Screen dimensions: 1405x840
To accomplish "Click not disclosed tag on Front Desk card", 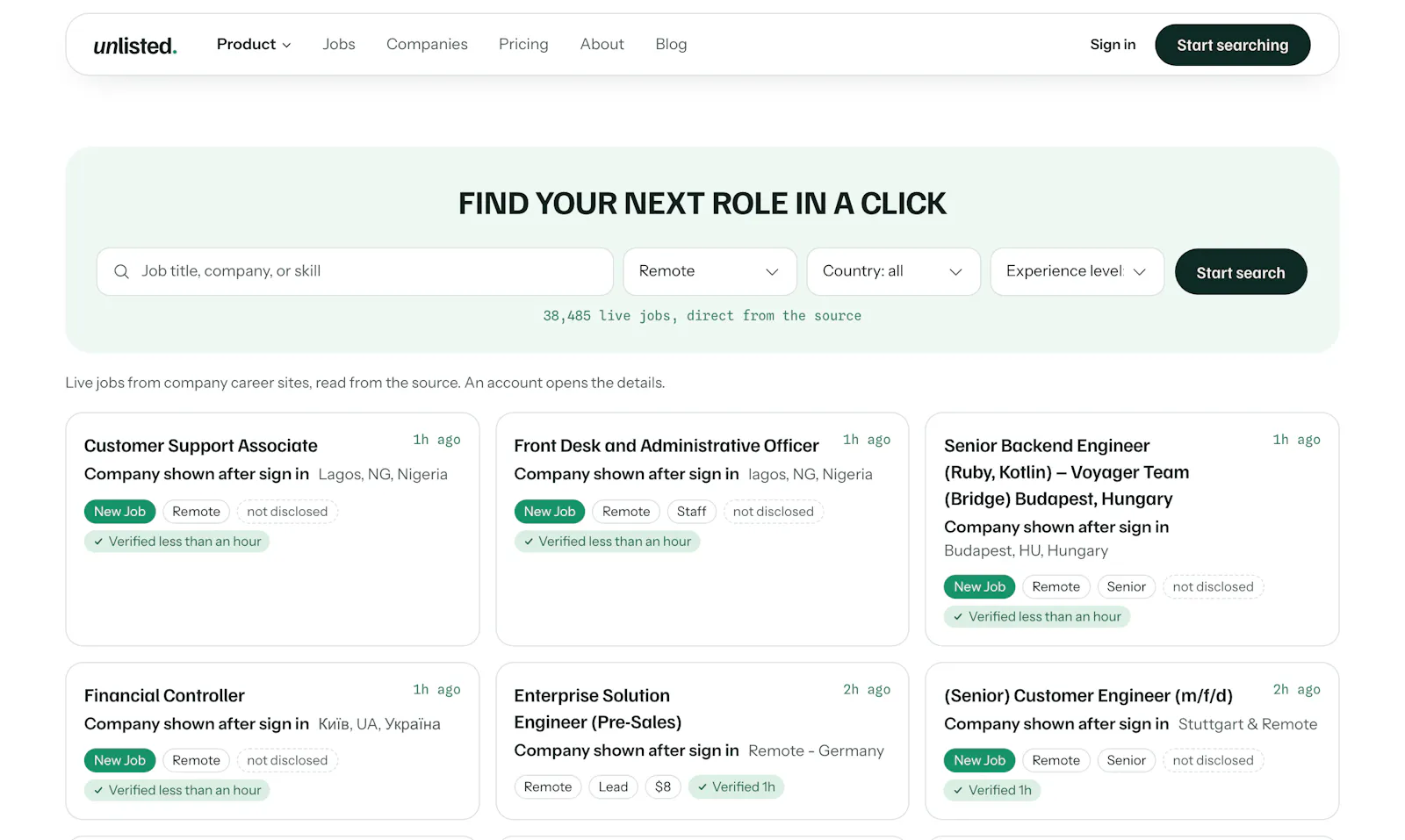I will pos(774,512).
